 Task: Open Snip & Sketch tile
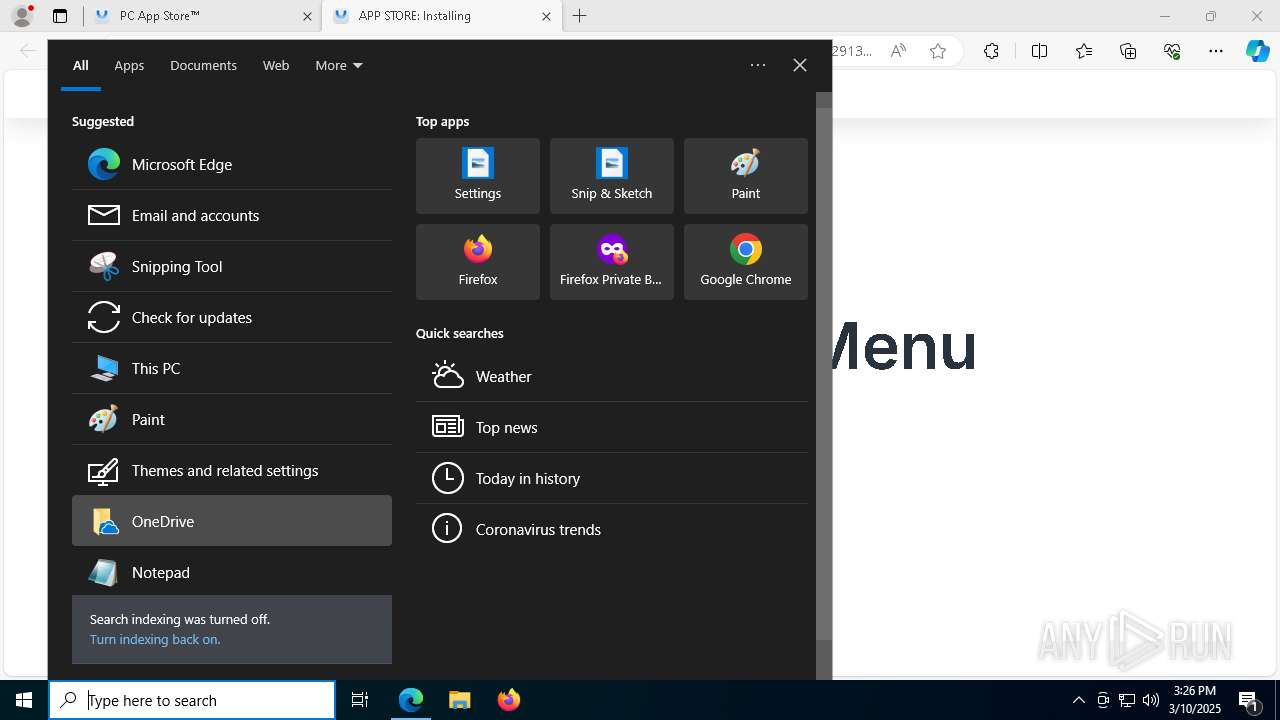point(612,176)
